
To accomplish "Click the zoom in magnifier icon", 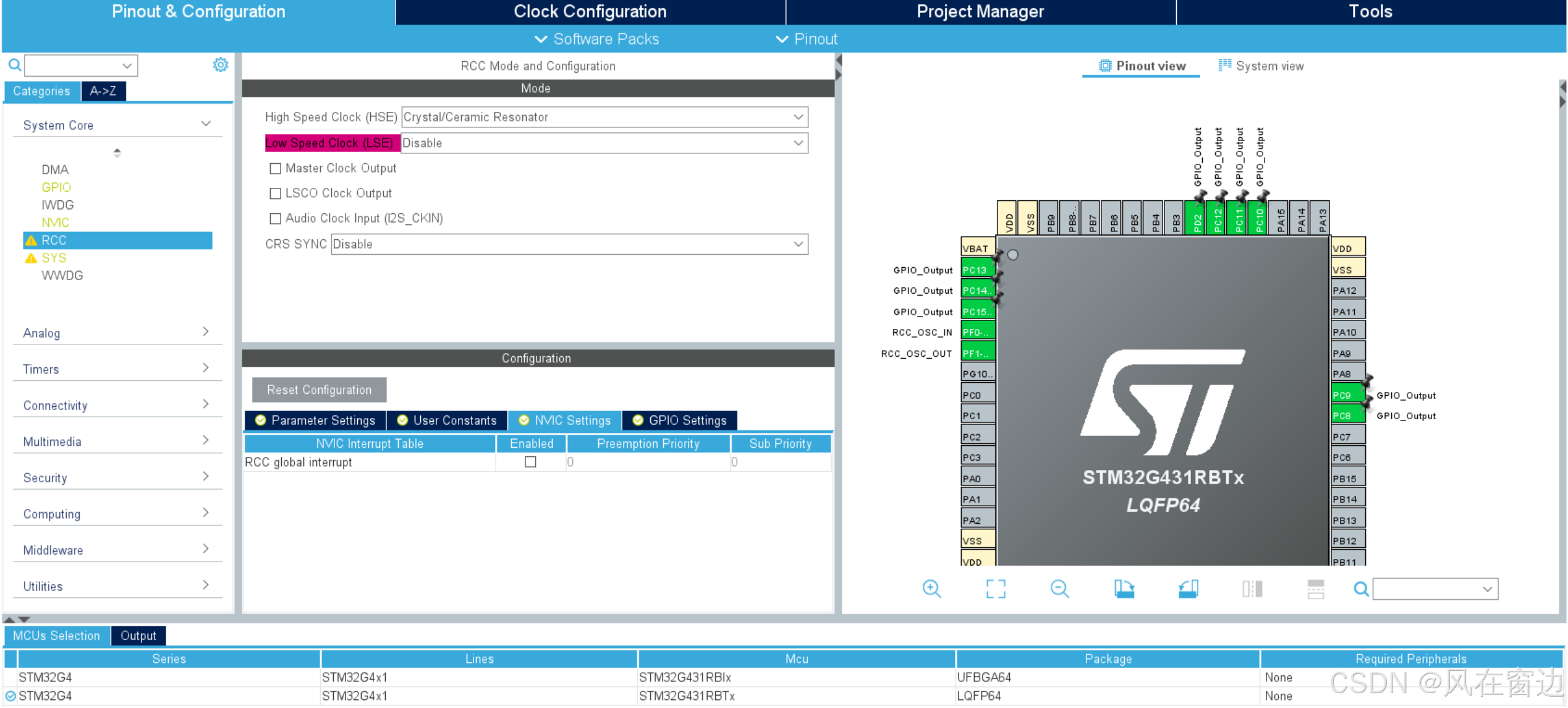I will [931, 589].
